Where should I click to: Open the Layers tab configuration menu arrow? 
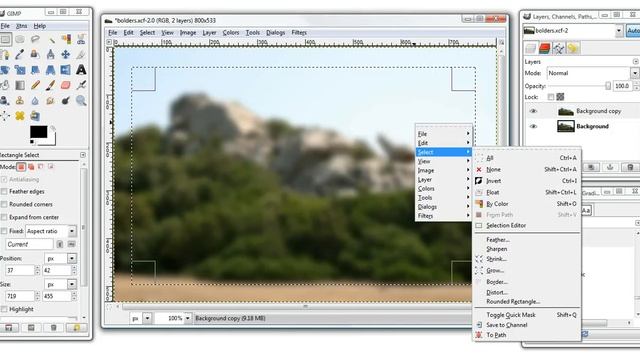click(636, 62)
